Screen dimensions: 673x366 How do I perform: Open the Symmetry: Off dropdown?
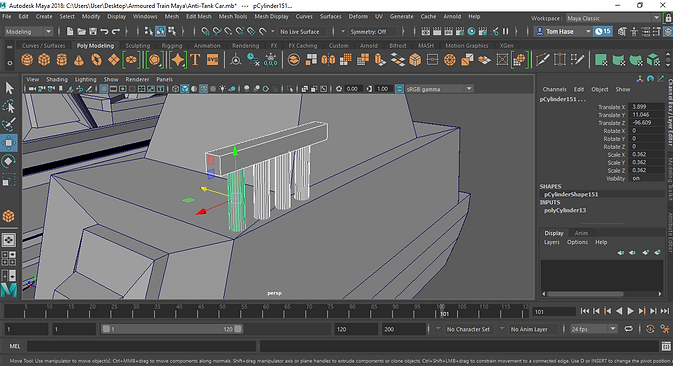coord(372,31)
